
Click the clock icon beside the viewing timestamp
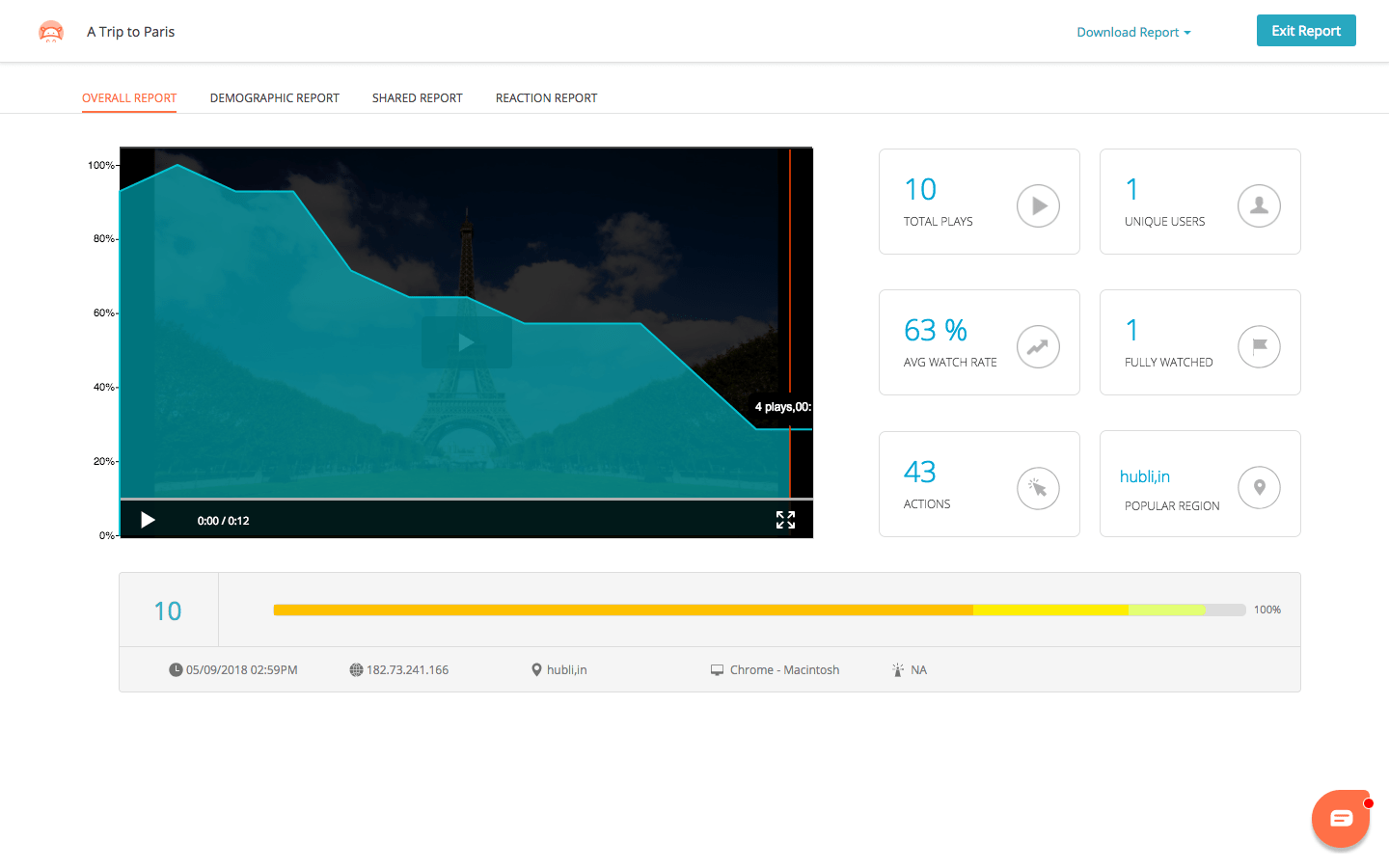pos(174,669)
